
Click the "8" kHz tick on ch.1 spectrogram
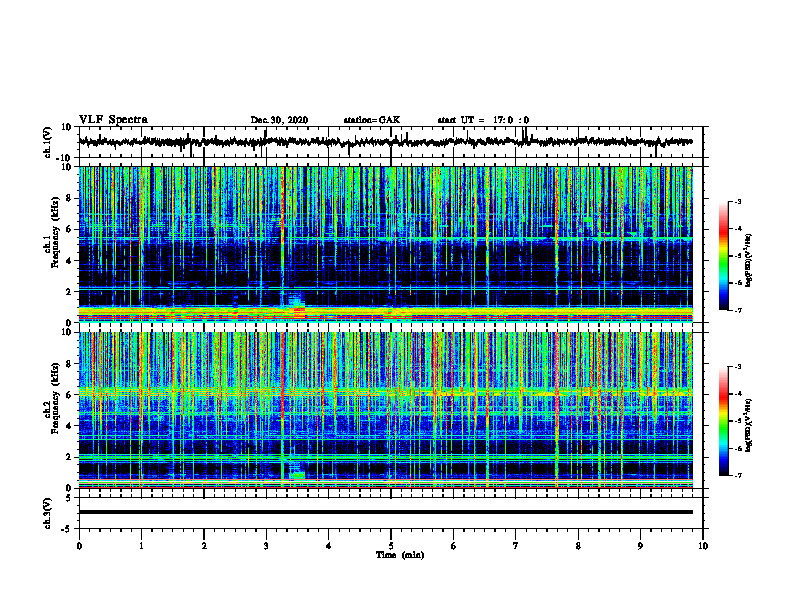coord(69,198)
